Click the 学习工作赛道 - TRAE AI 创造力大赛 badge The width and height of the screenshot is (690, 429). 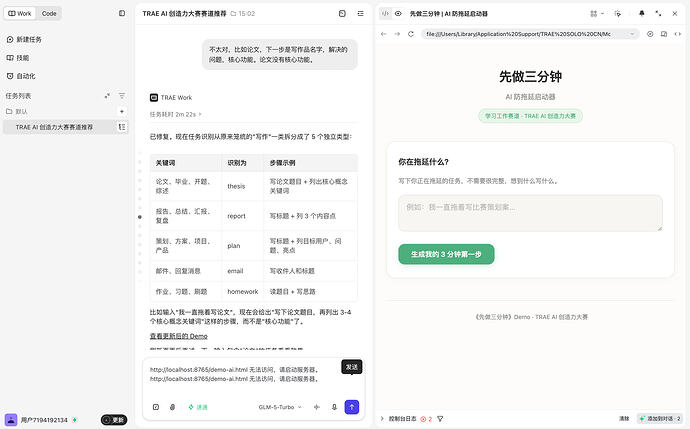(x=530, y=116)
